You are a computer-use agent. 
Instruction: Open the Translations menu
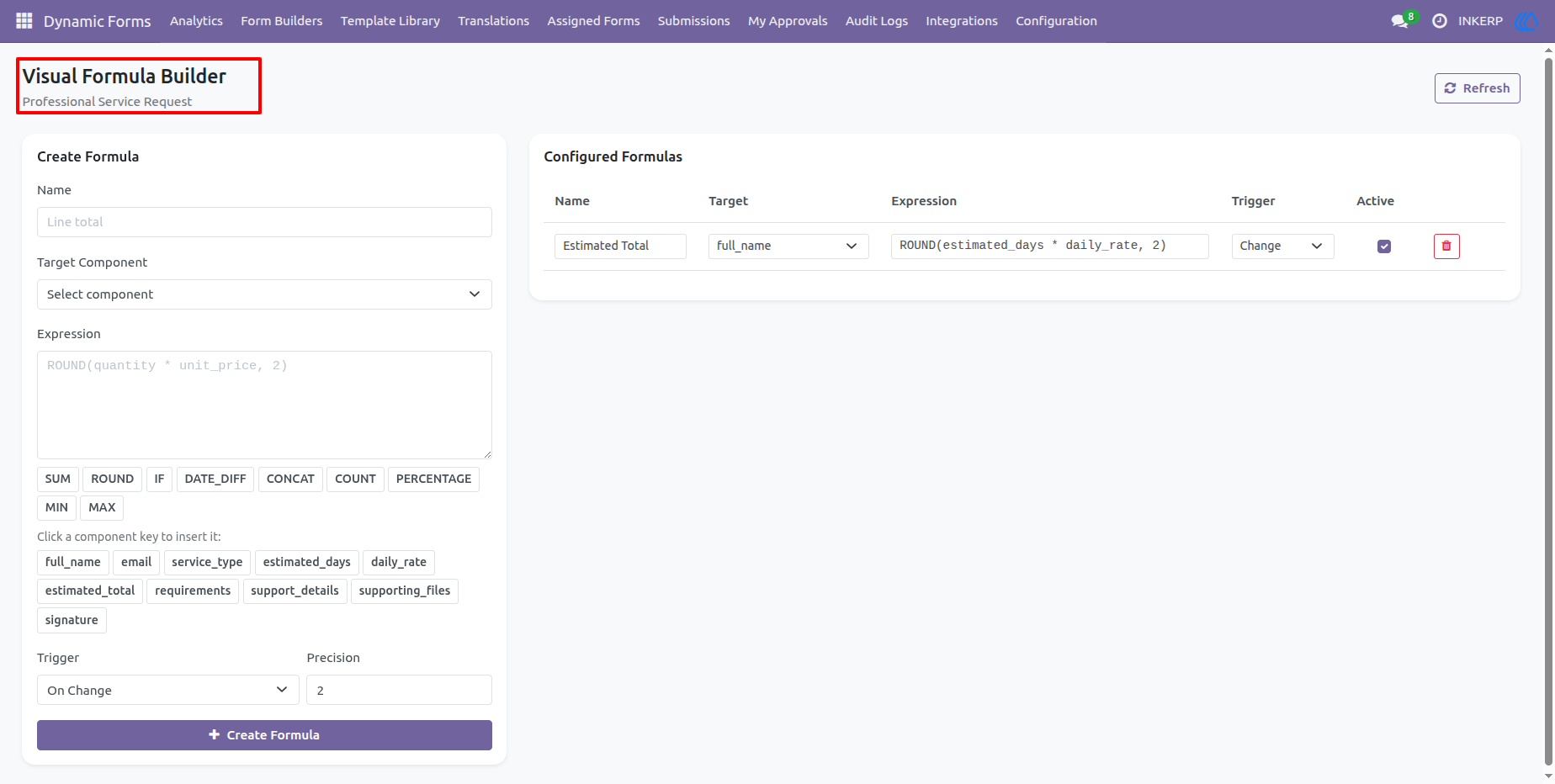494,21
